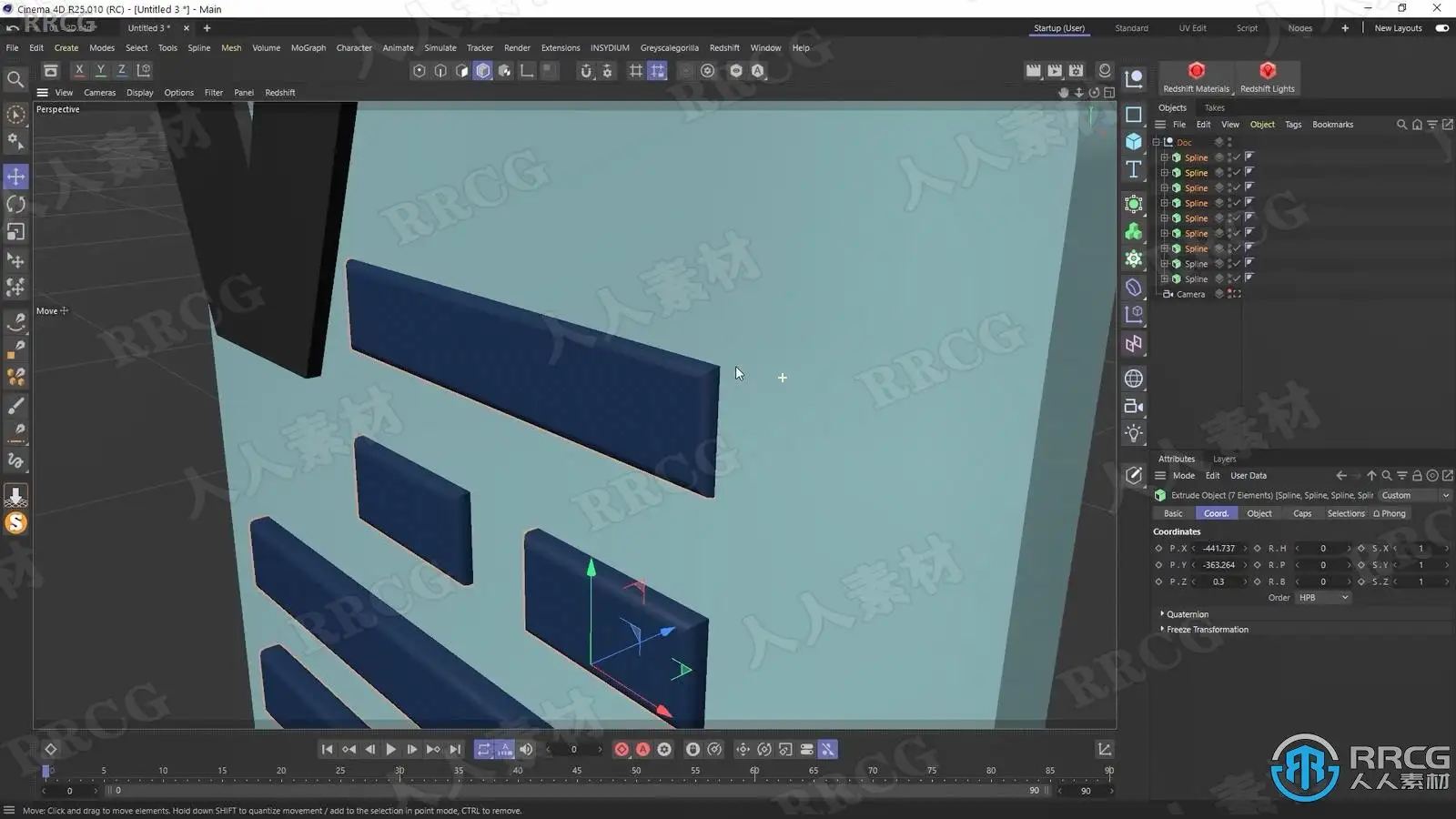Click the P.X position value field
Image resolution: width=1456 pixels, height=819 pixels.
coord(1218,549)
